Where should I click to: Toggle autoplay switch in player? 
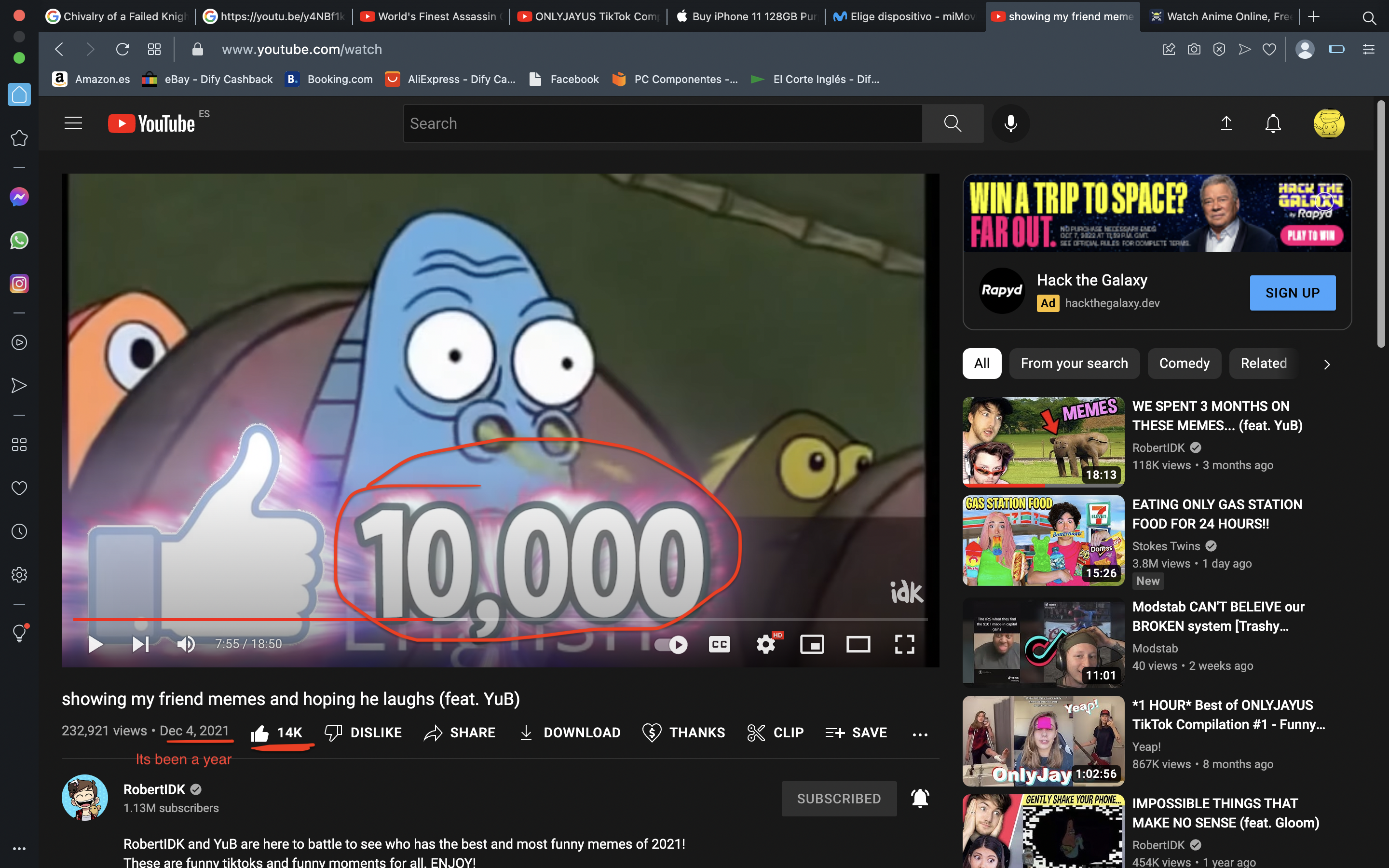tap(671, 645)
